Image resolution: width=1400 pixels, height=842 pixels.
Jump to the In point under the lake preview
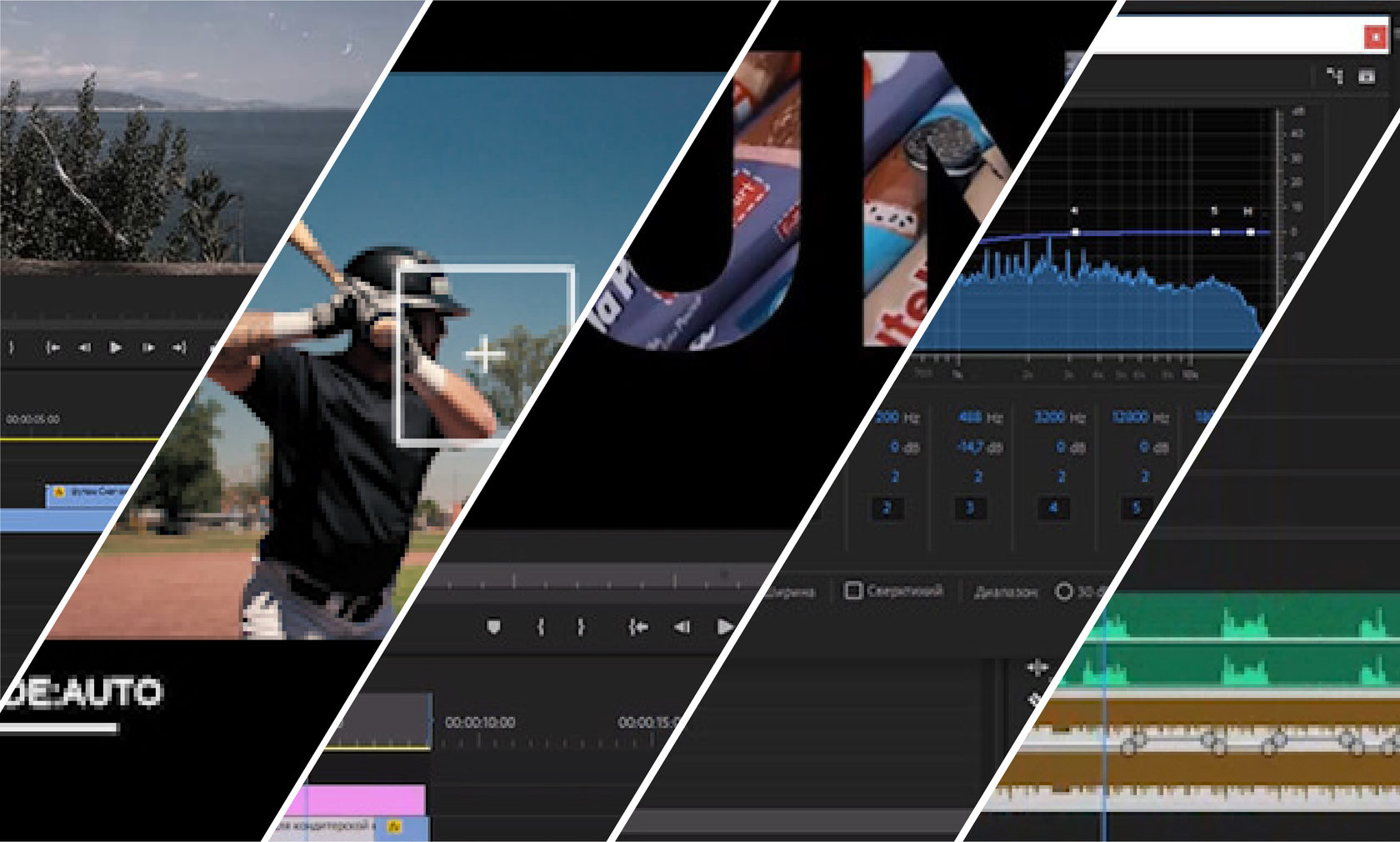pyautogui.click(x=52, y=348)
